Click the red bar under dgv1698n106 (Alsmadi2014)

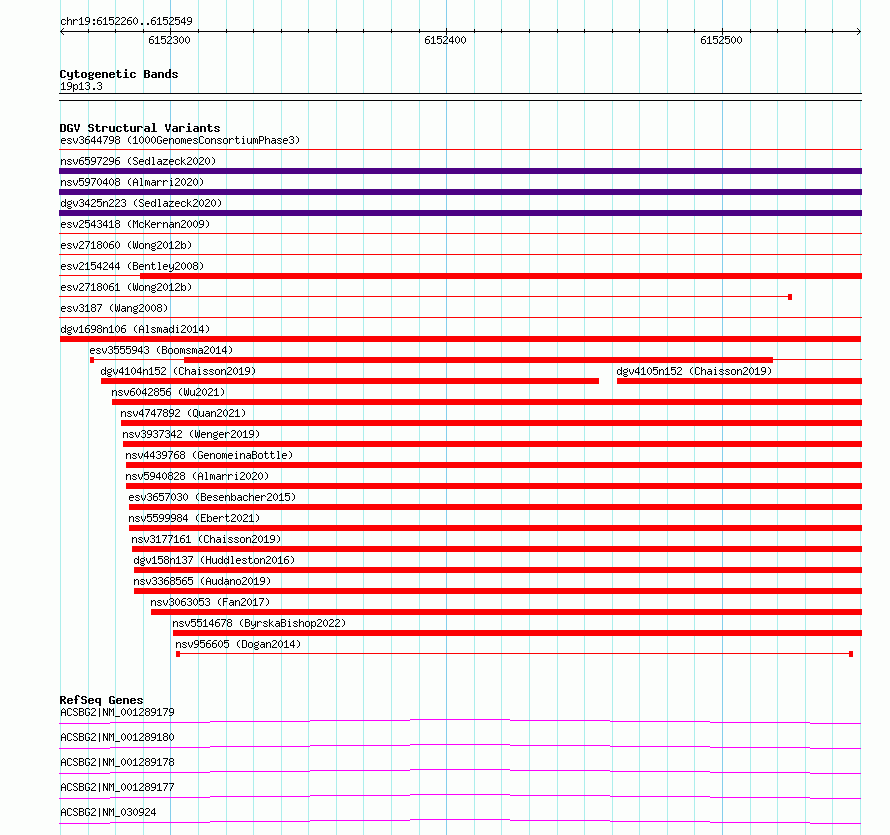pos(460,339)
